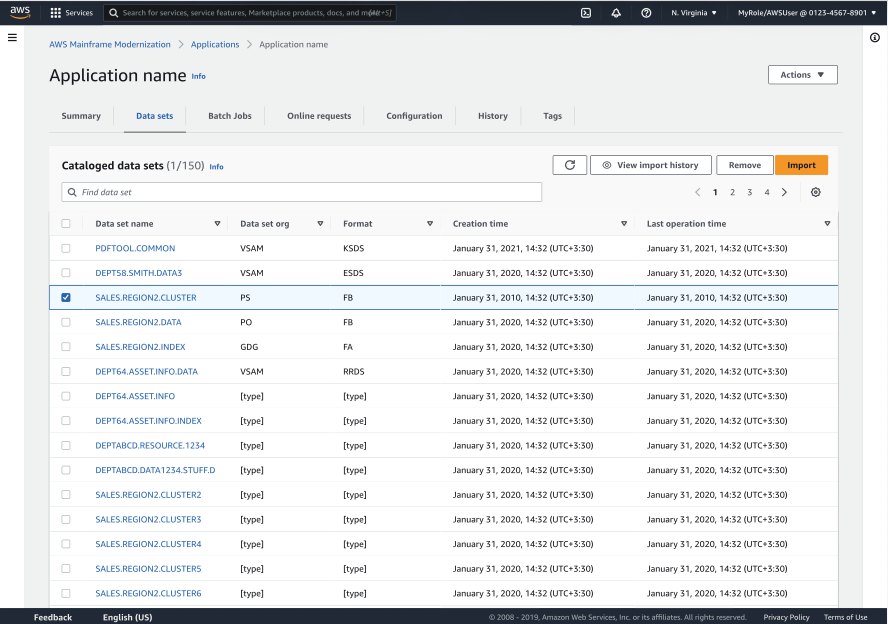Image resolution: width=888 pixels, height=624 pixels.
Task: Refresh the cataloged data sets table
Action: [569, 165]
